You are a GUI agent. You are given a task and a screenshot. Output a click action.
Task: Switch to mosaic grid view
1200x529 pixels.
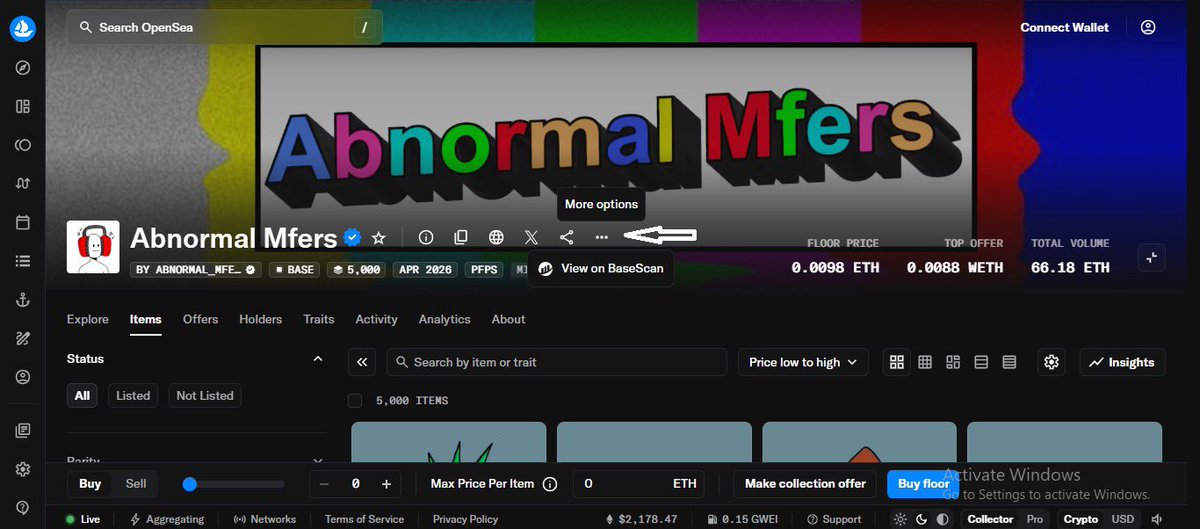point(953,362)
